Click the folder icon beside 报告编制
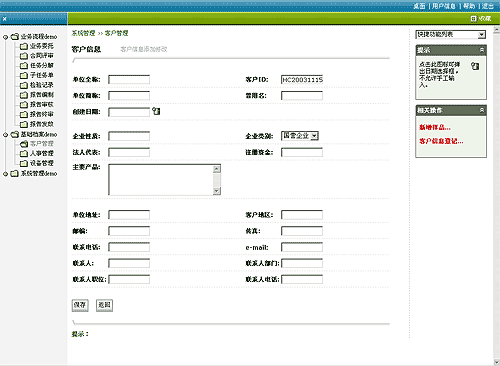 click(x=24, y=95)
